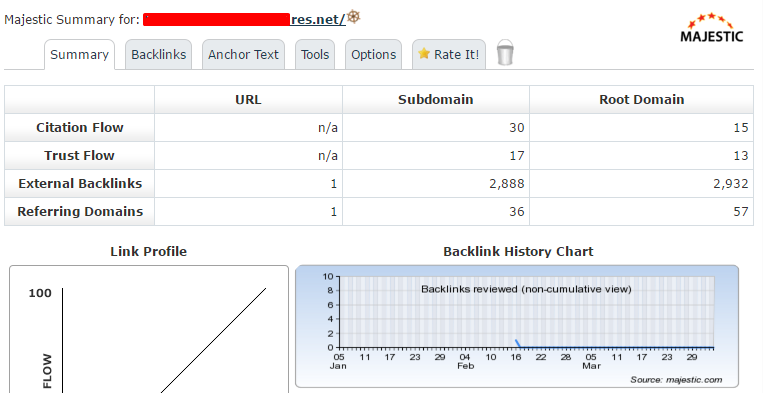This screenshot has width=763, height=393.
Task: Open the res.net/ domain link
Action: click(x=318, y=19)
